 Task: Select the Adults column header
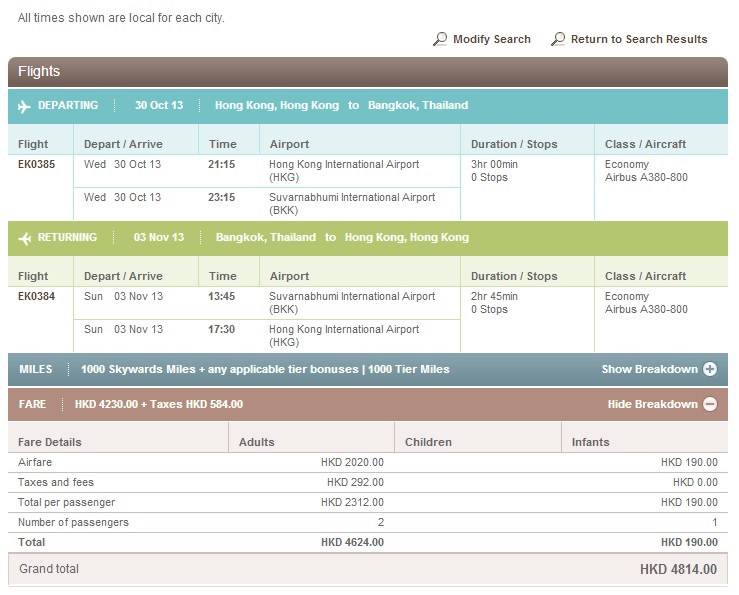point(256,441)
